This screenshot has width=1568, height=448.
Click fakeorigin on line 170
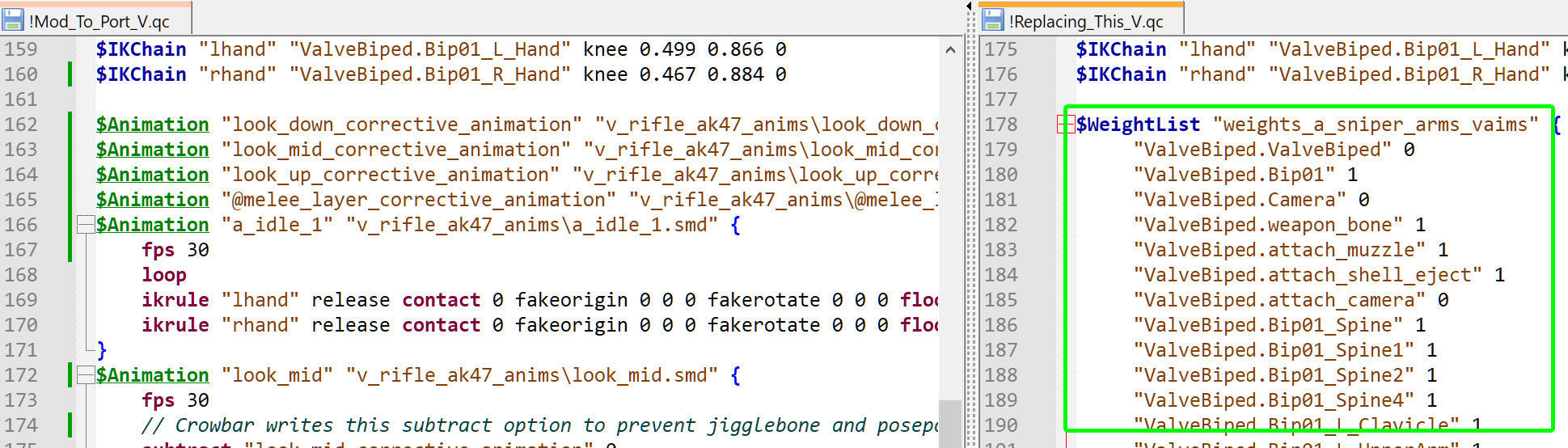571,325
